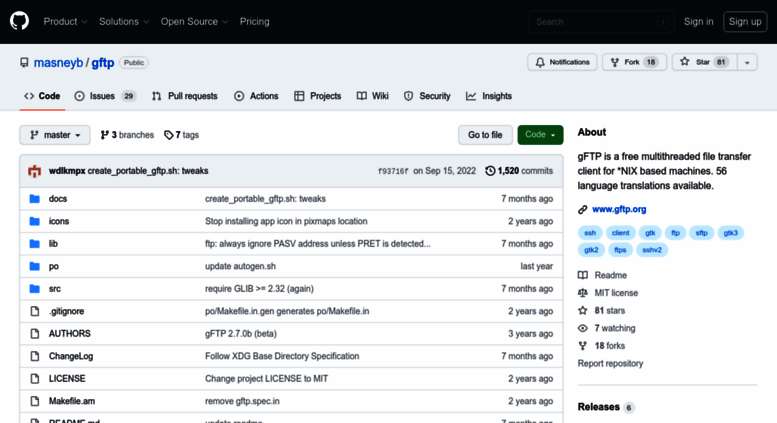Open the gftp repository link
The height and width of the screenshot is (423, 777).
(x=103, y=63)
